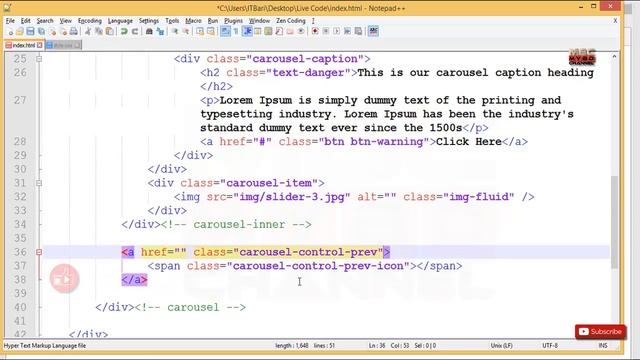Open the Settings menu
The image size is (640, 360).
coord(149,20)
